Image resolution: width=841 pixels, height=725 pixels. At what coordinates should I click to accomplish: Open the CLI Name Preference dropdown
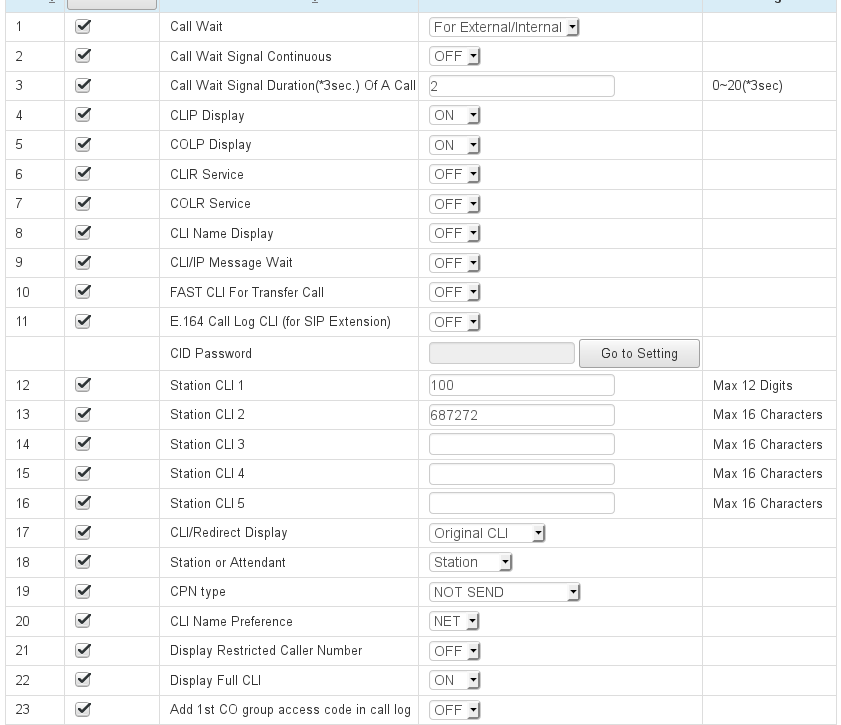coord(456,621)
